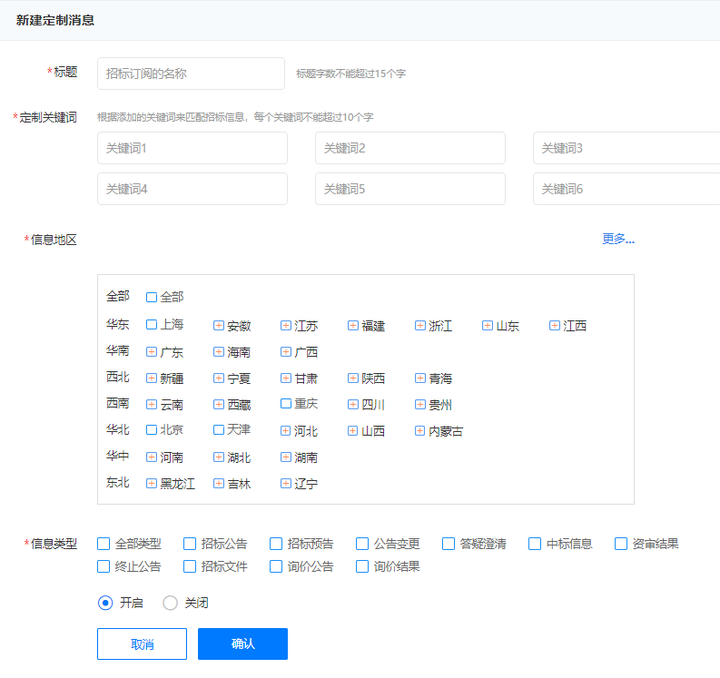Click the 取消 button
Screen dimensions: 720x678
coord(142,644)
